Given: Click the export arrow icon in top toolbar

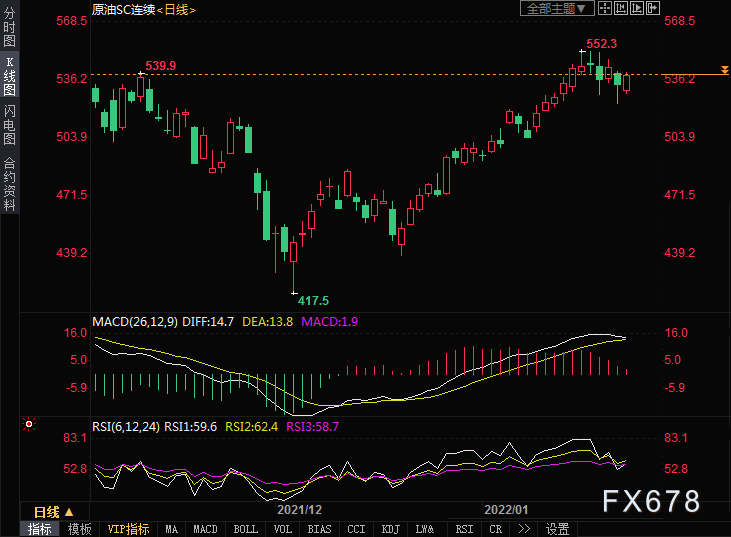Looking at the screenshot, I should point(654,9).
